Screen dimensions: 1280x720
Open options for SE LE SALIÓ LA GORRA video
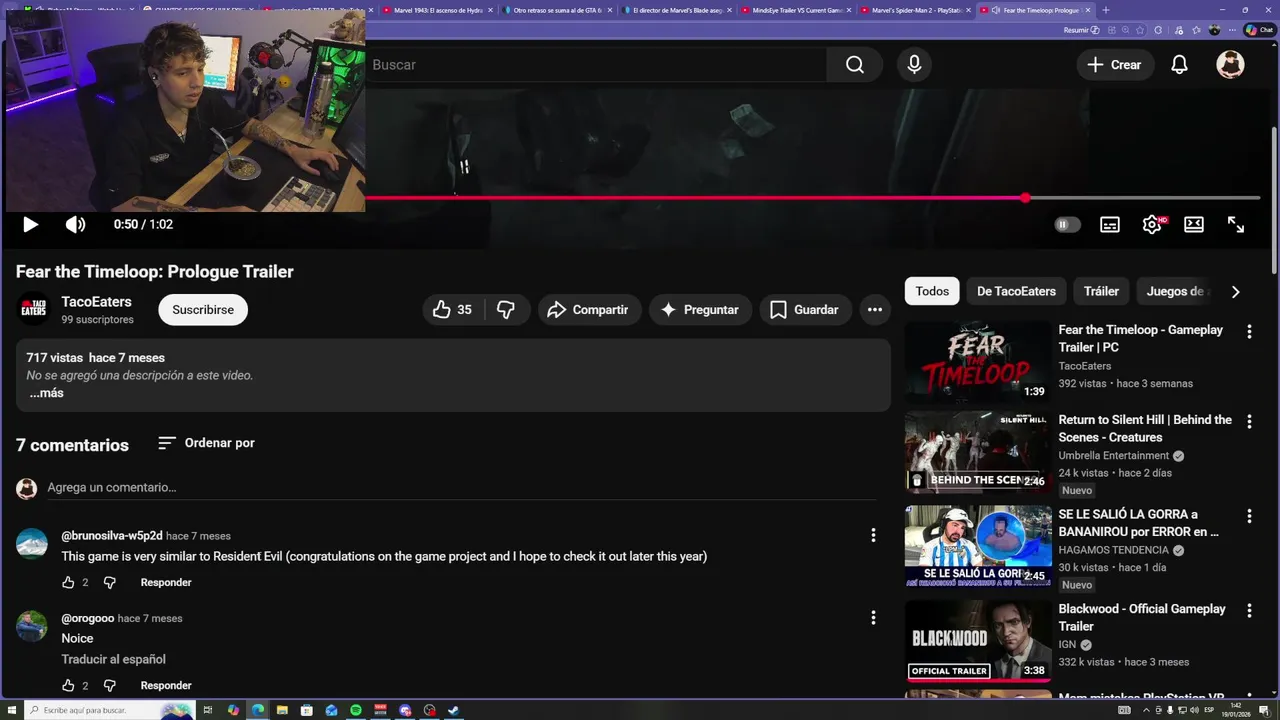1249,516
